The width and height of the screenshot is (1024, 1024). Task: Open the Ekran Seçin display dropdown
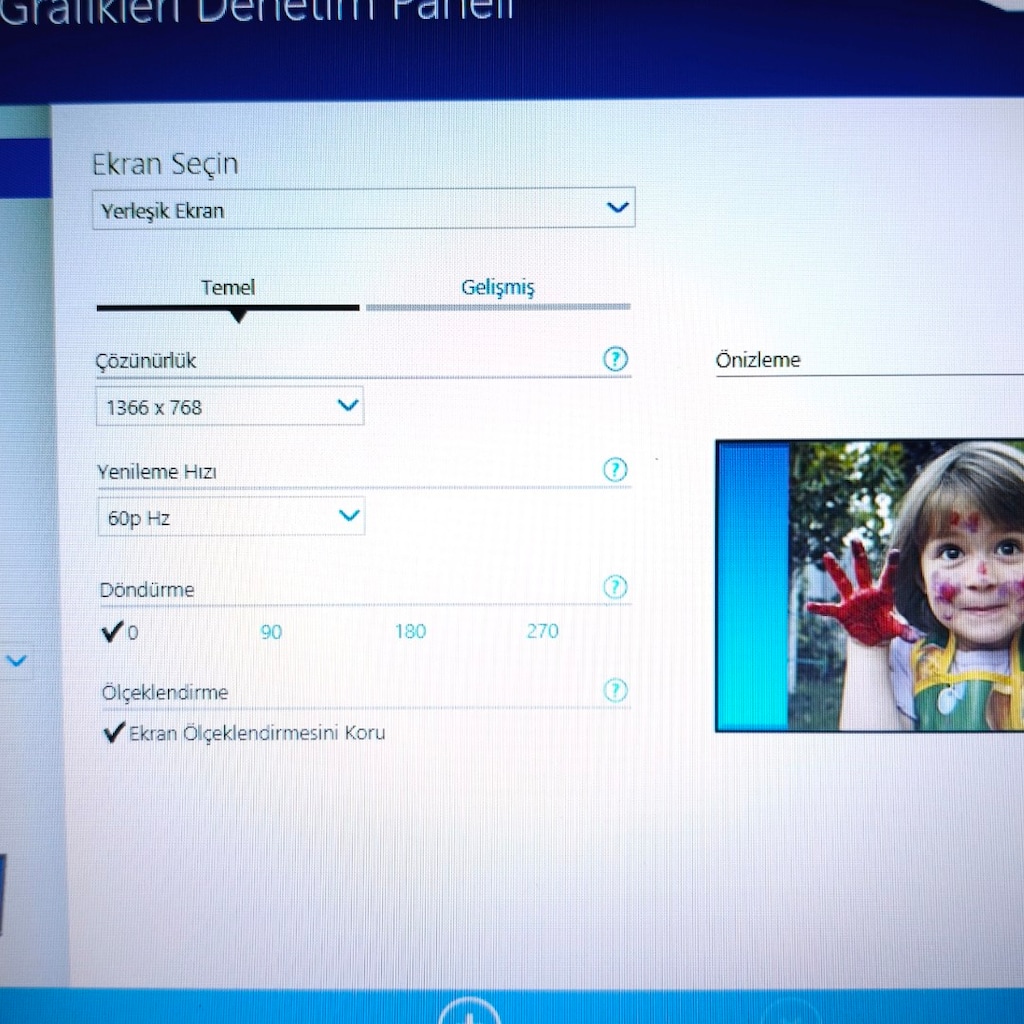363,209
